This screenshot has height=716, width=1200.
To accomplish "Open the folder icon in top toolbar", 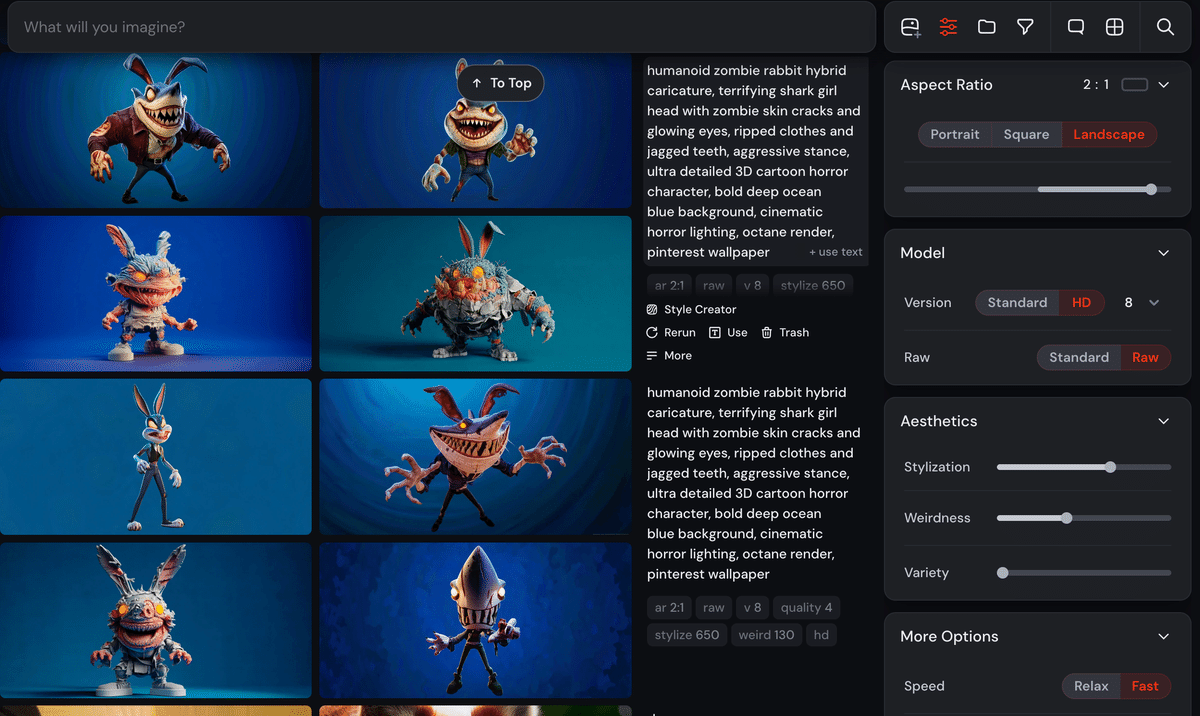I will pyautogui.click(x=987, y=27).
